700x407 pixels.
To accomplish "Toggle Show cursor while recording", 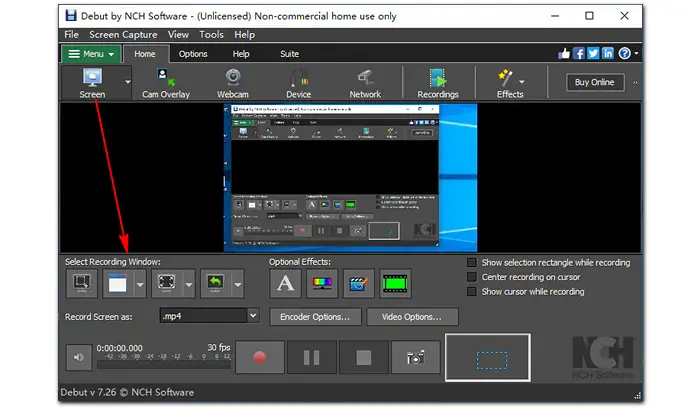I will 471,291.
